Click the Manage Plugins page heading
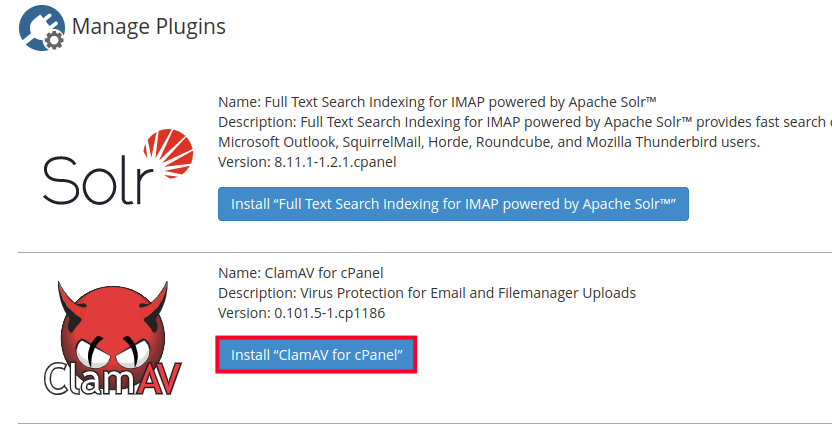832x424 pixels. pos(148,26)
